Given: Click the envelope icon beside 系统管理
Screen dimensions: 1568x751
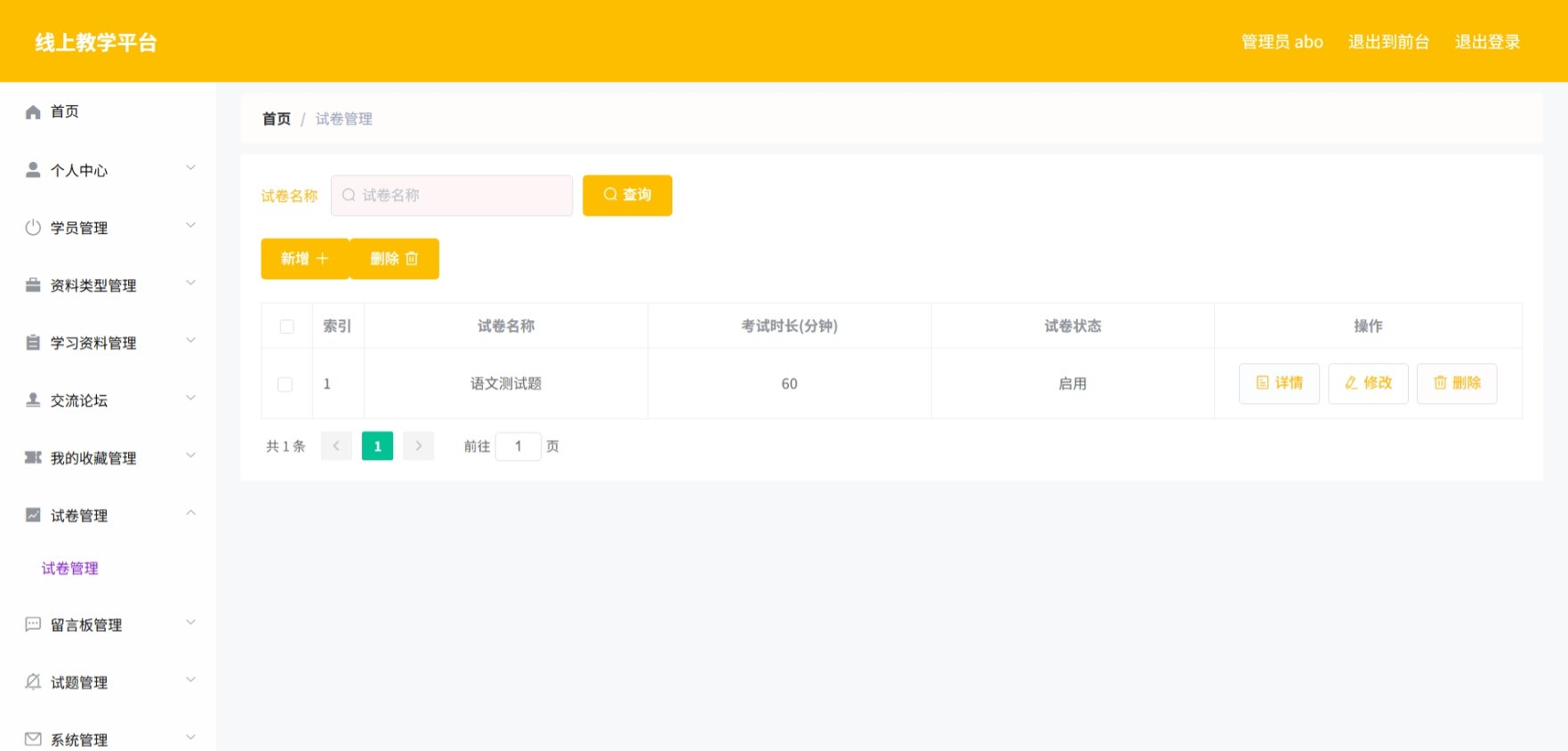Looking at the screenshot, I should tap(33, 739).
